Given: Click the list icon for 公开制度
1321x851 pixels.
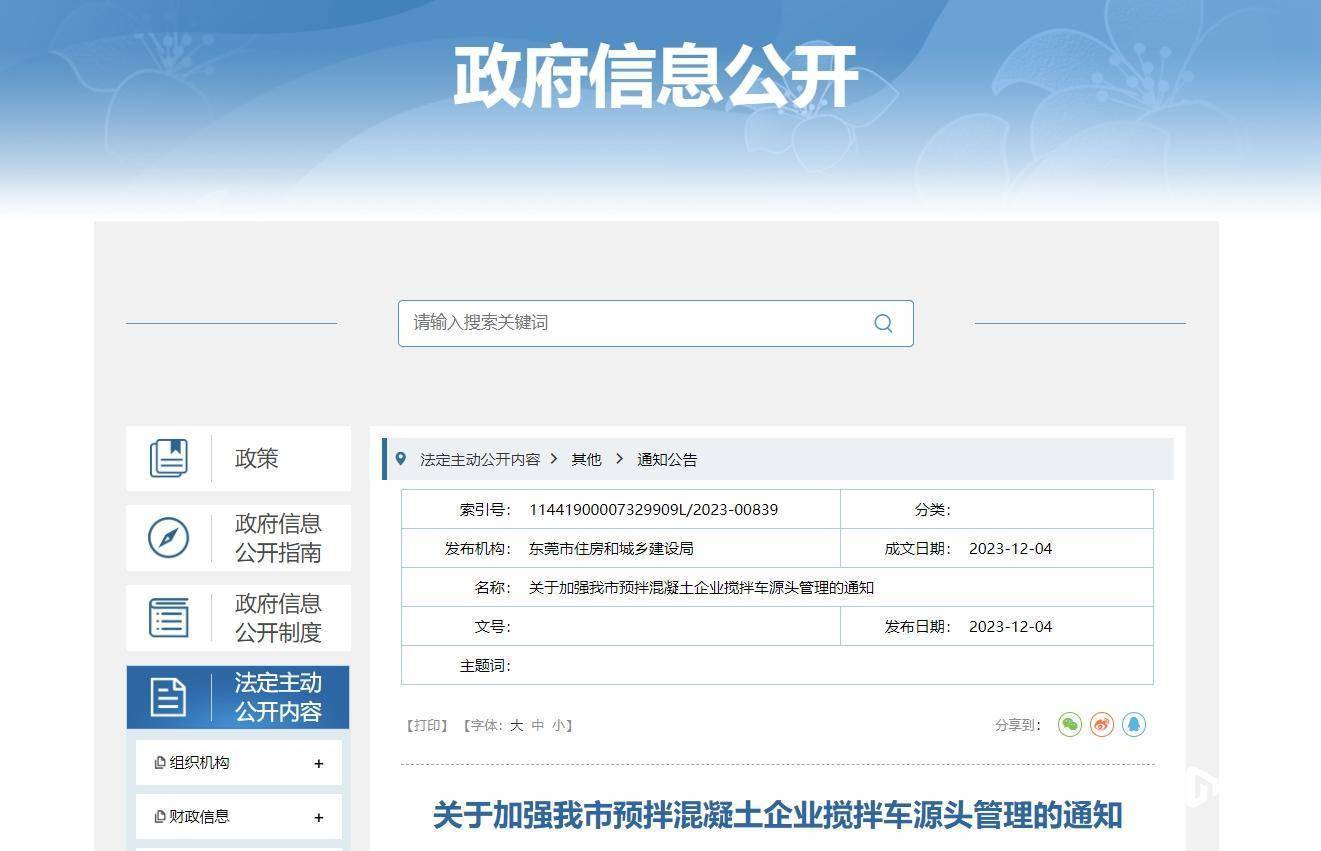Looking at the screenshot, I should (x=168, y=617).
